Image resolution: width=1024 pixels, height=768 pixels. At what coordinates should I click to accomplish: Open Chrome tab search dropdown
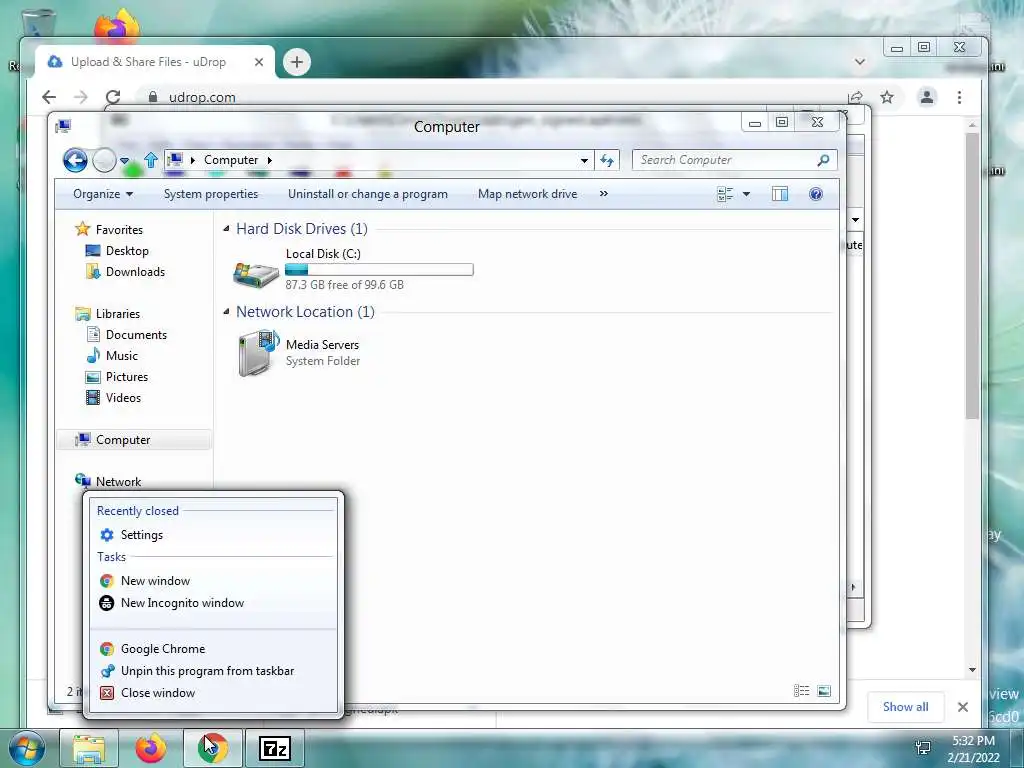tap(860, 62)
